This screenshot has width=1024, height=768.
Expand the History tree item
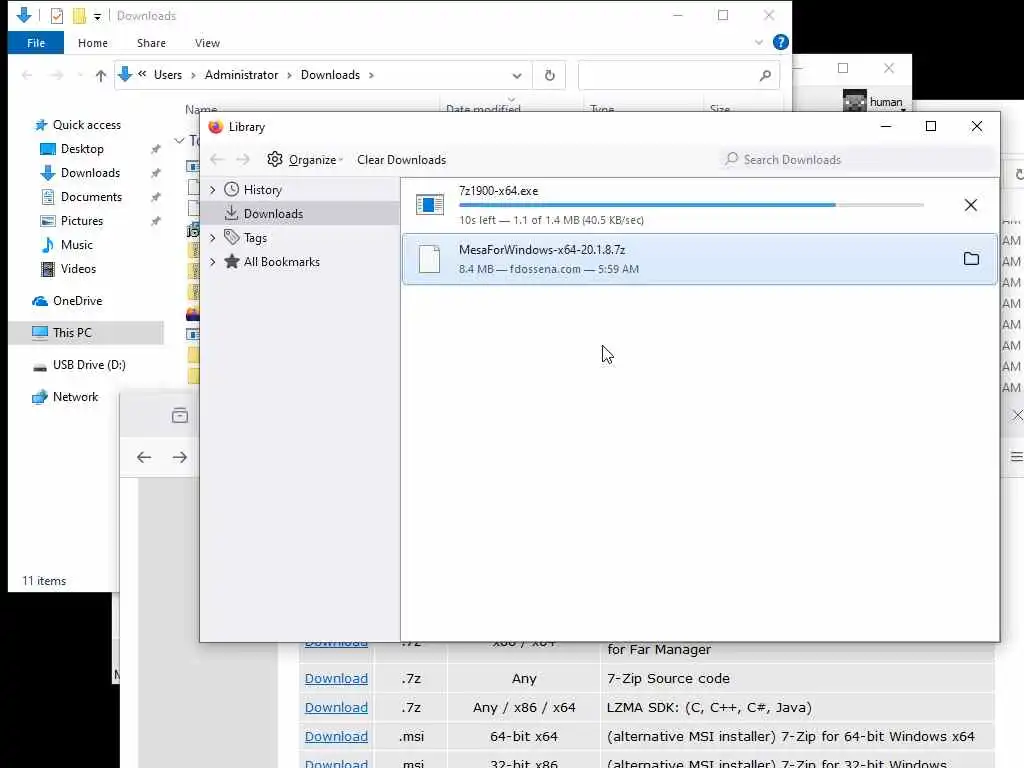[x=213, y=189]
